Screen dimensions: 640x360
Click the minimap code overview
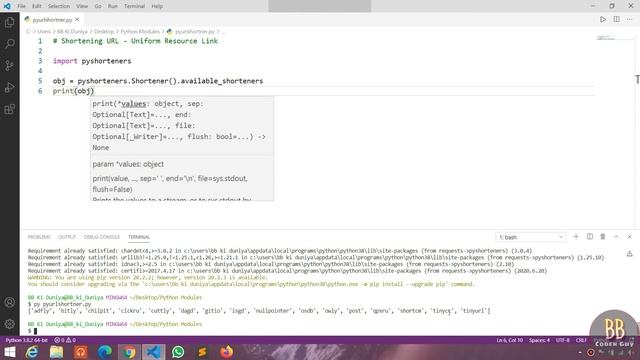coord(606,38)
